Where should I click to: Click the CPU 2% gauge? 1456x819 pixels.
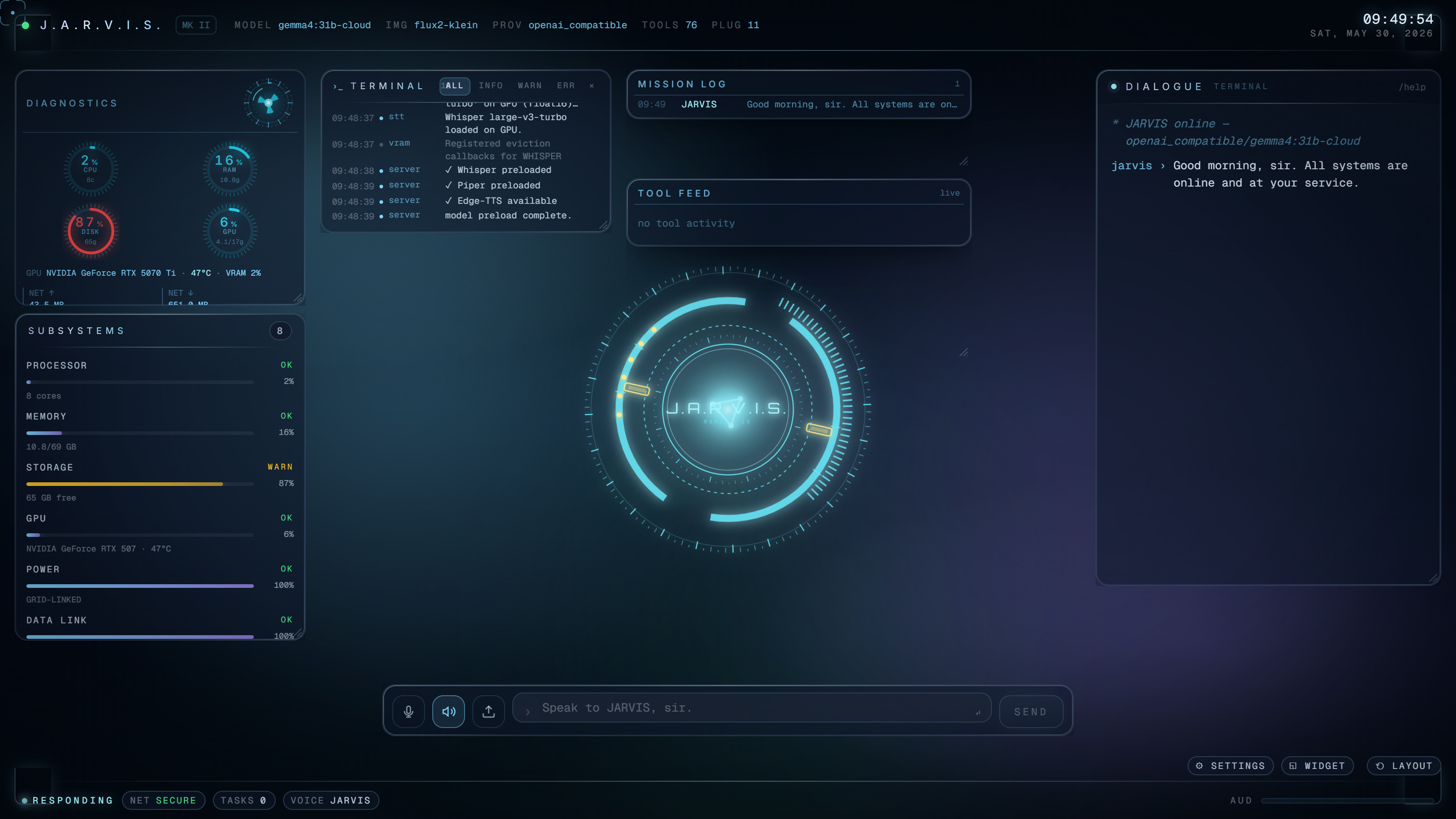coord(91,169)
